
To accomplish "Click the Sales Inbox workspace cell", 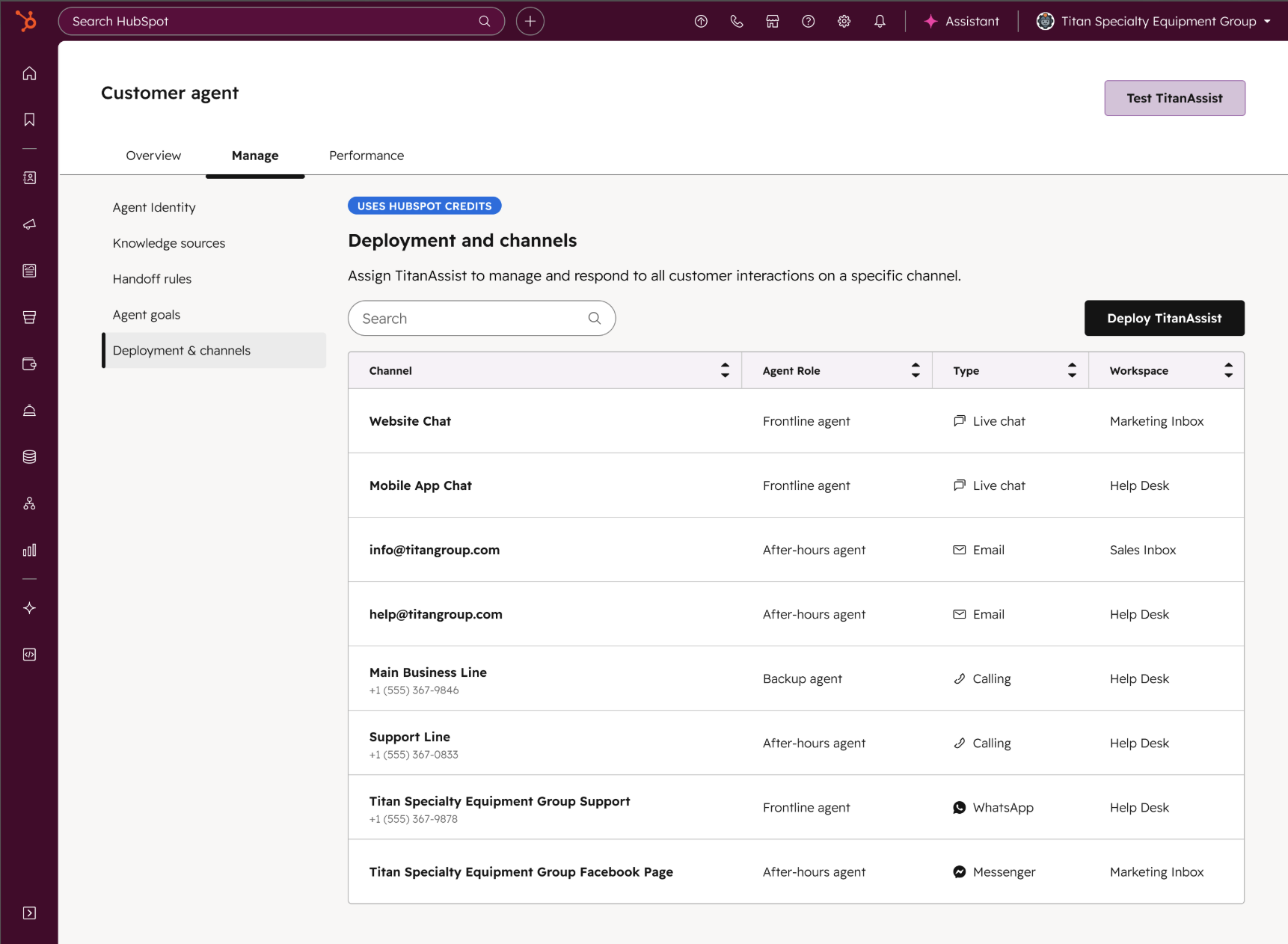I will (1143, 550).
